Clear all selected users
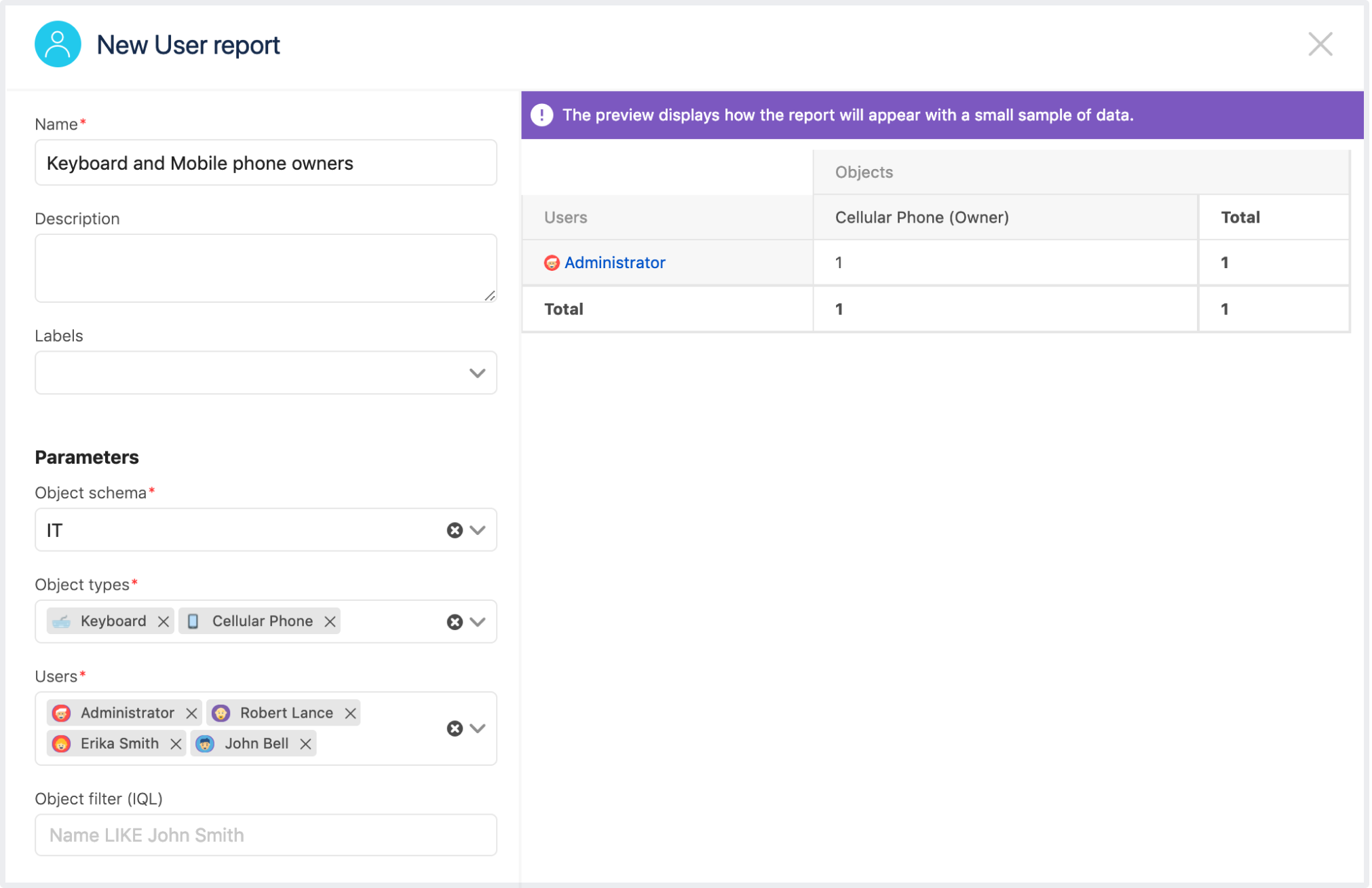 click(x=455, y=728)
